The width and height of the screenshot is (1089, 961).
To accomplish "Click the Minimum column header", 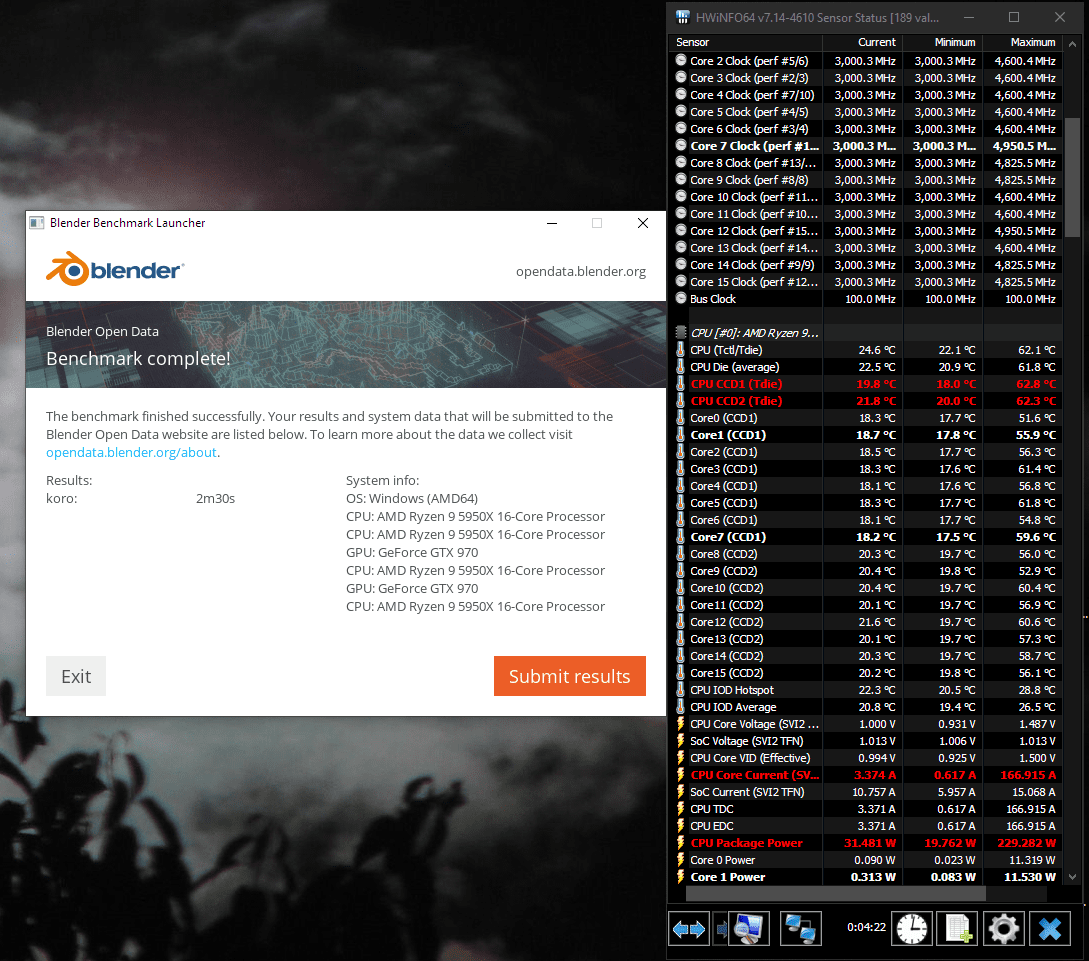I will pos(942,42).
